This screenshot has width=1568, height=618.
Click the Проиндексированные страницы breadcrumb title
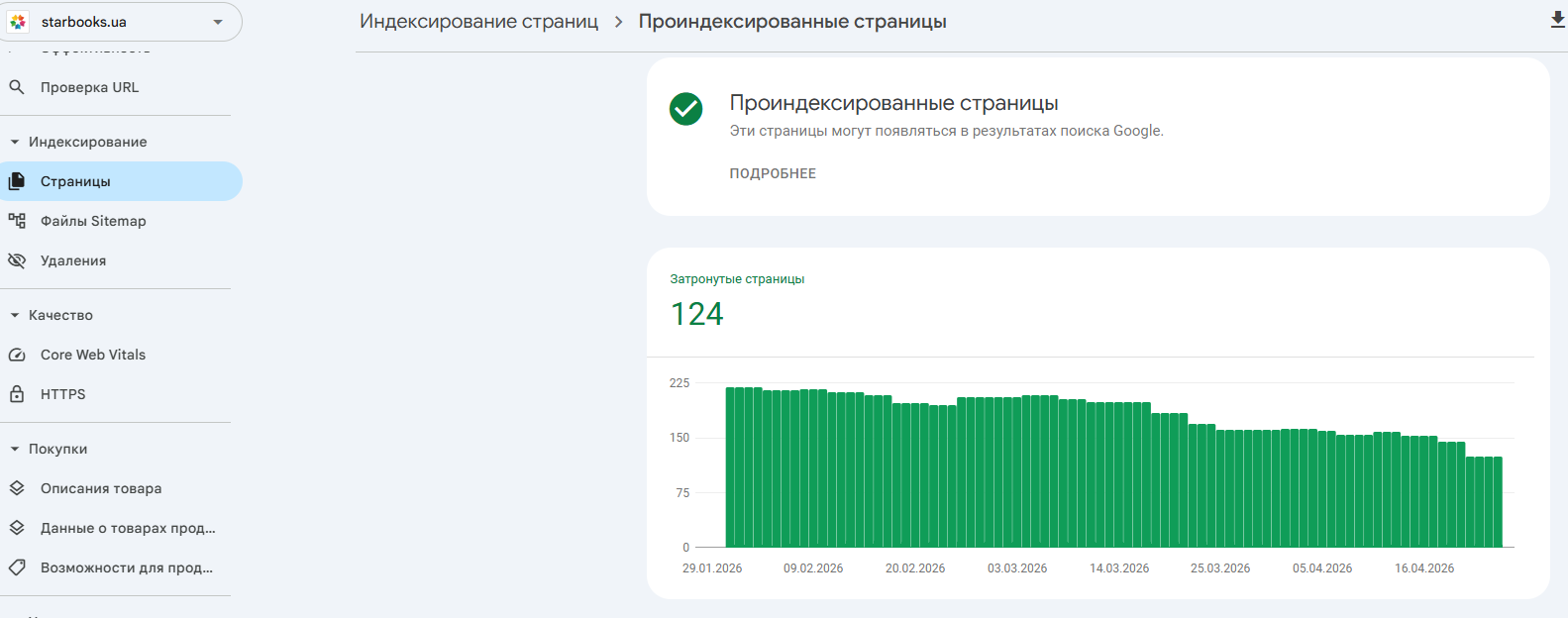coord(792,21)
